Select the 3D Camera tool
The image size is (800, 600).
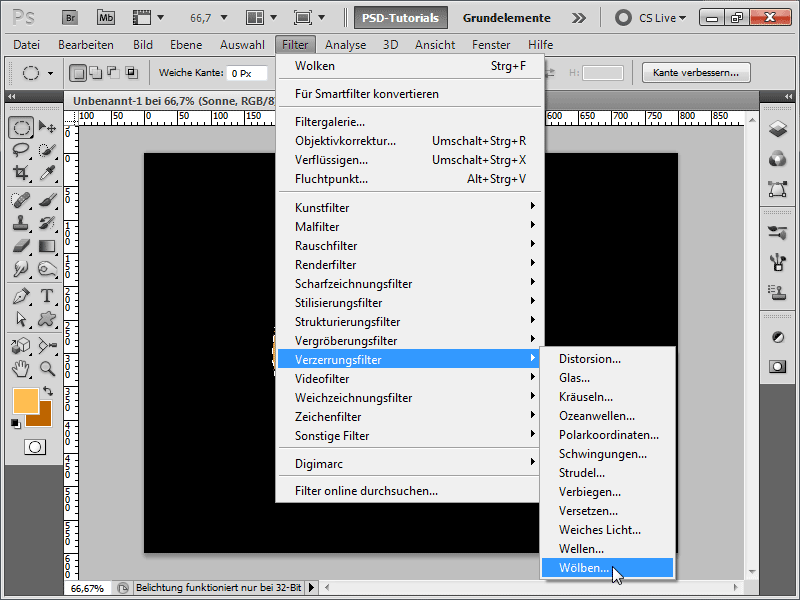pos(47,345)
